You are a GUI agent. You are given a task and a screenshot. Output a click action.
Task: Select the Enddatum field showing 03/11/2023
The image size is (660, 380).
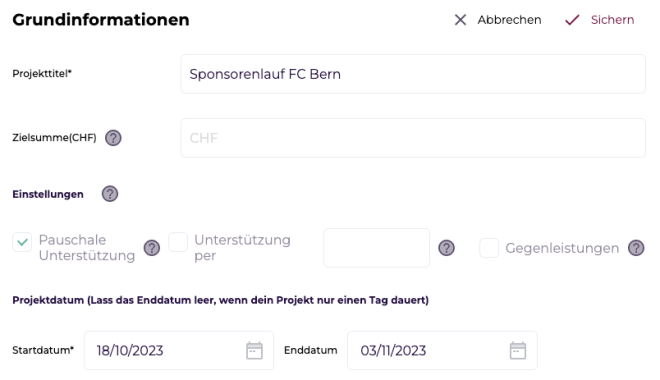pyautogui.click(x=442, y=351)
